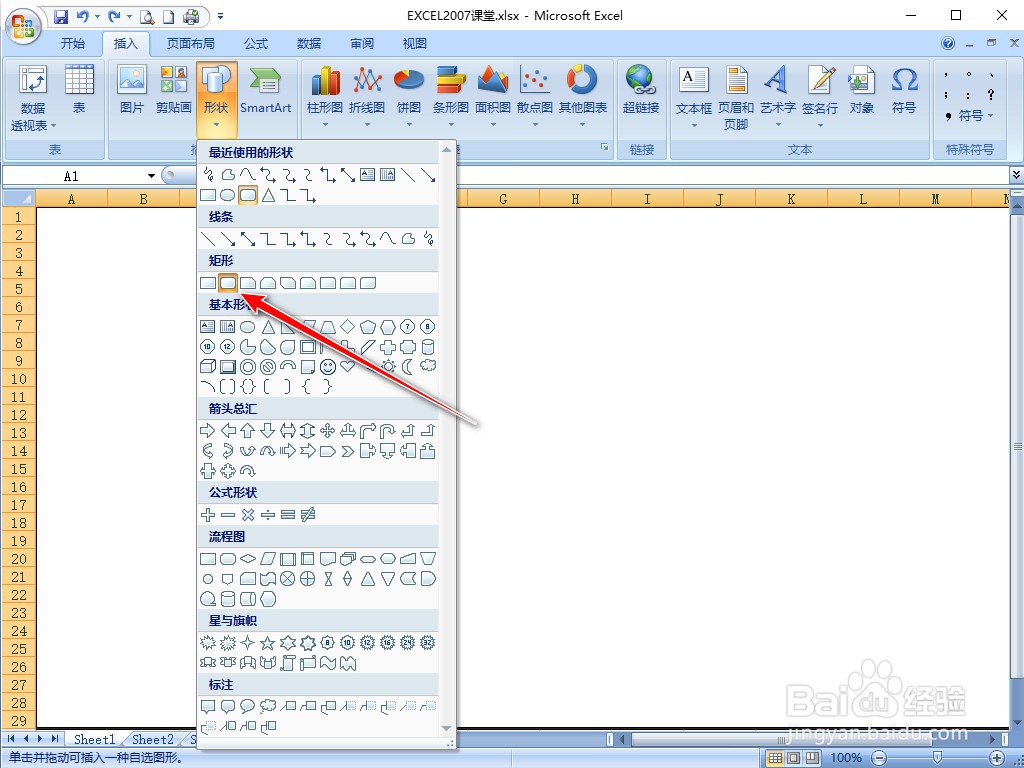
Task: Insert an object with the 对象 button
Action: tap(861, 90)
